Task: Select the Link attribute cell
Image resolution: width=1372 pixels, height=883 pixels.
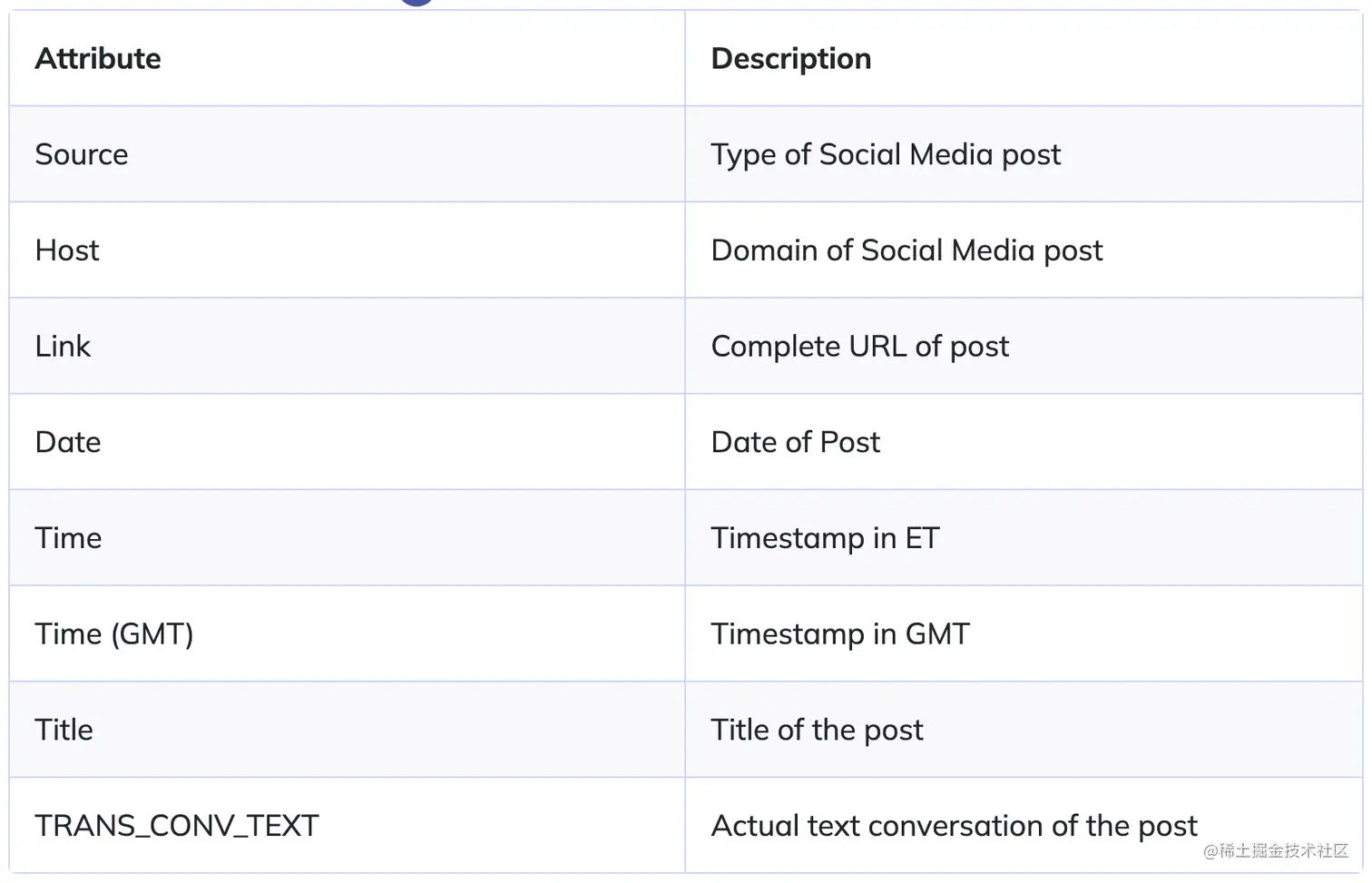Action: (63, 347)
